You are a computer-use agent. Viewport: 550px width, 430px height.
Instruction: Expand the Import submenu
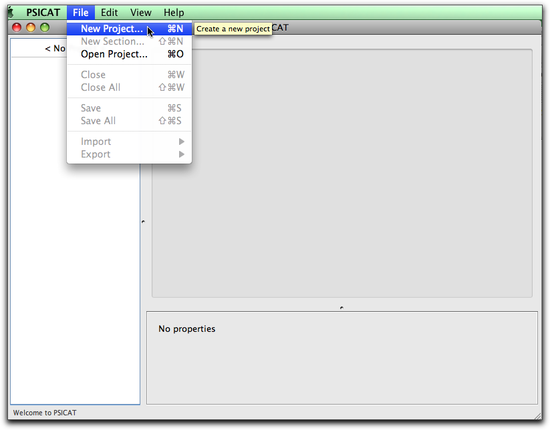click(x=129, y=142)
